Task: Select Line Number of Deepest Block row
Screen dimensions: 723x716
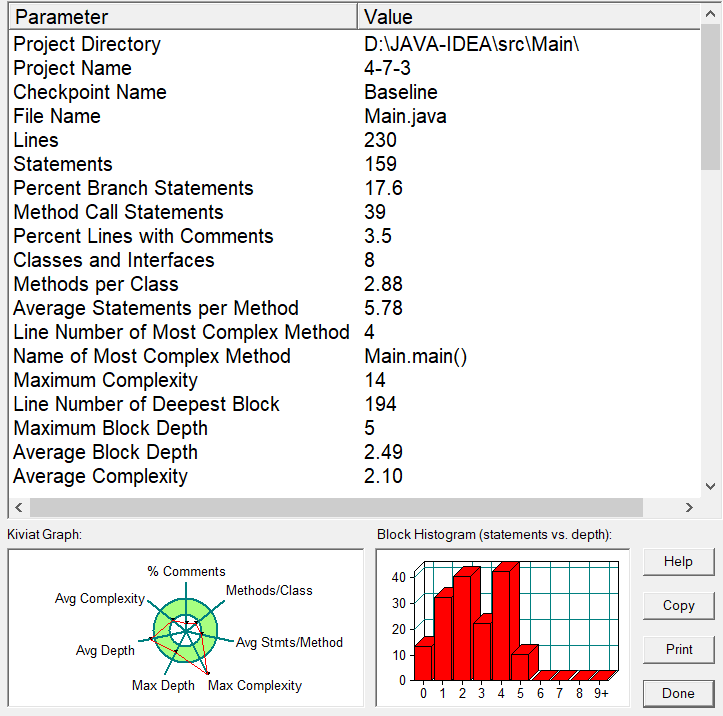Action: [x=355, y=404]
